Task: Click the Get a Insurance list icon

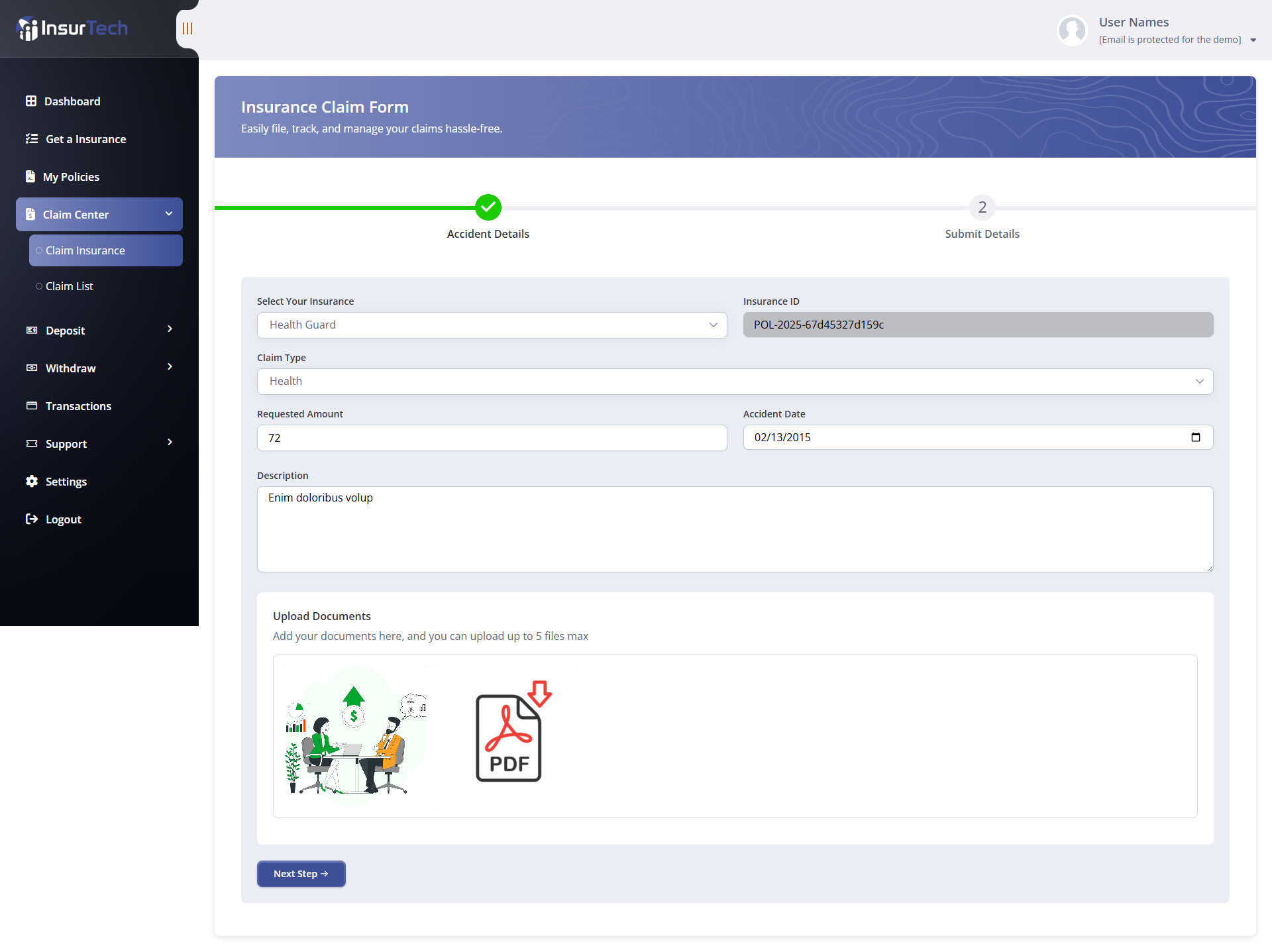Action: (32, 139)
